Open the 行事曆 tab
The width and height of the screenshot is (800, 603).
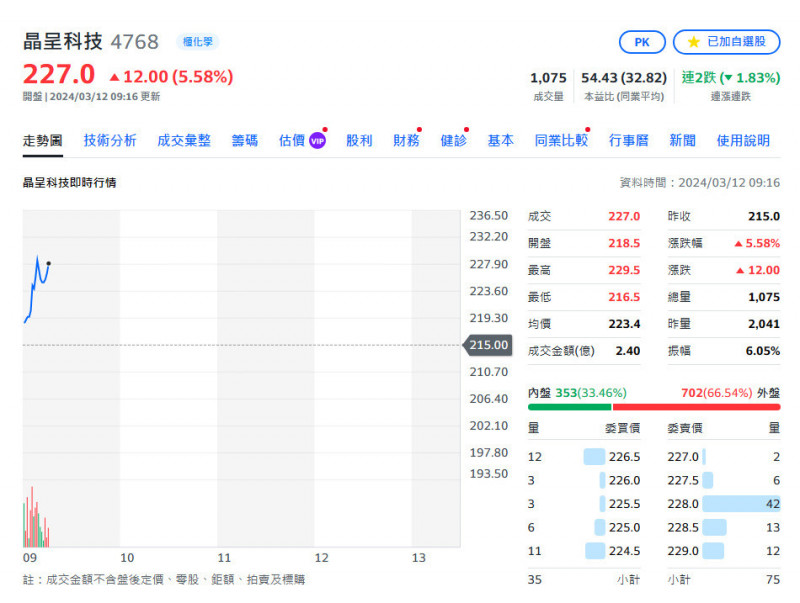[629, 140]
